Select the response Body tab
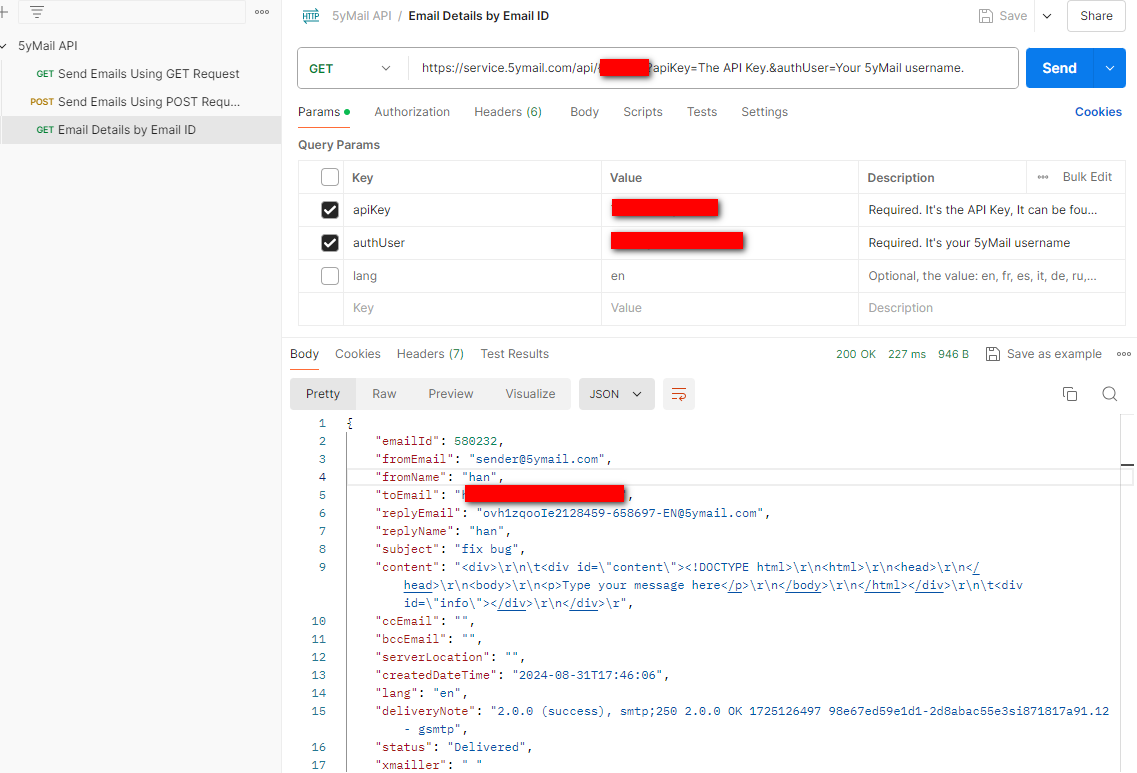The image size is (1137, 773). (x=305, y=354)
